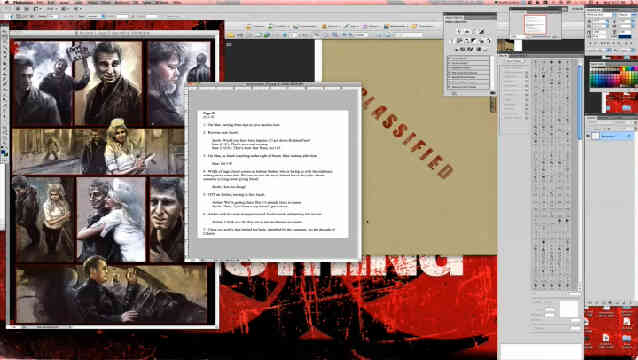
Task: Click the blue vertical scrollbar in Brushes panel
Action: tap(580, 102)
